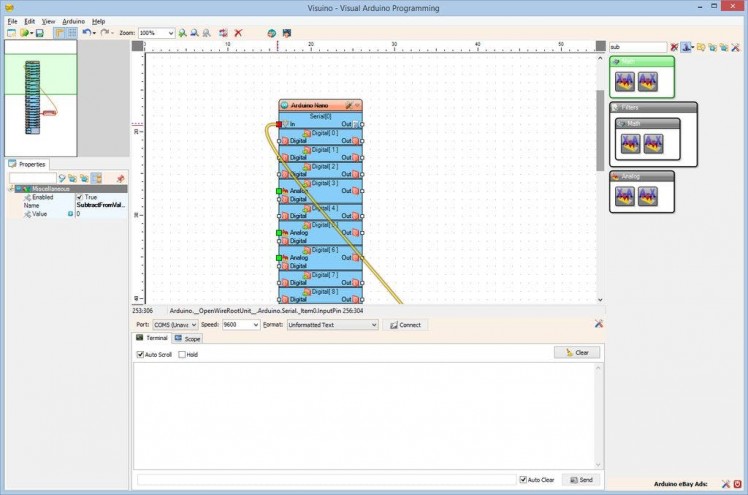The width and height of the screenshot is (748, 495).
Task: Switch to the Scope tab
Action: pyautogui.click(x=189, y=338)
